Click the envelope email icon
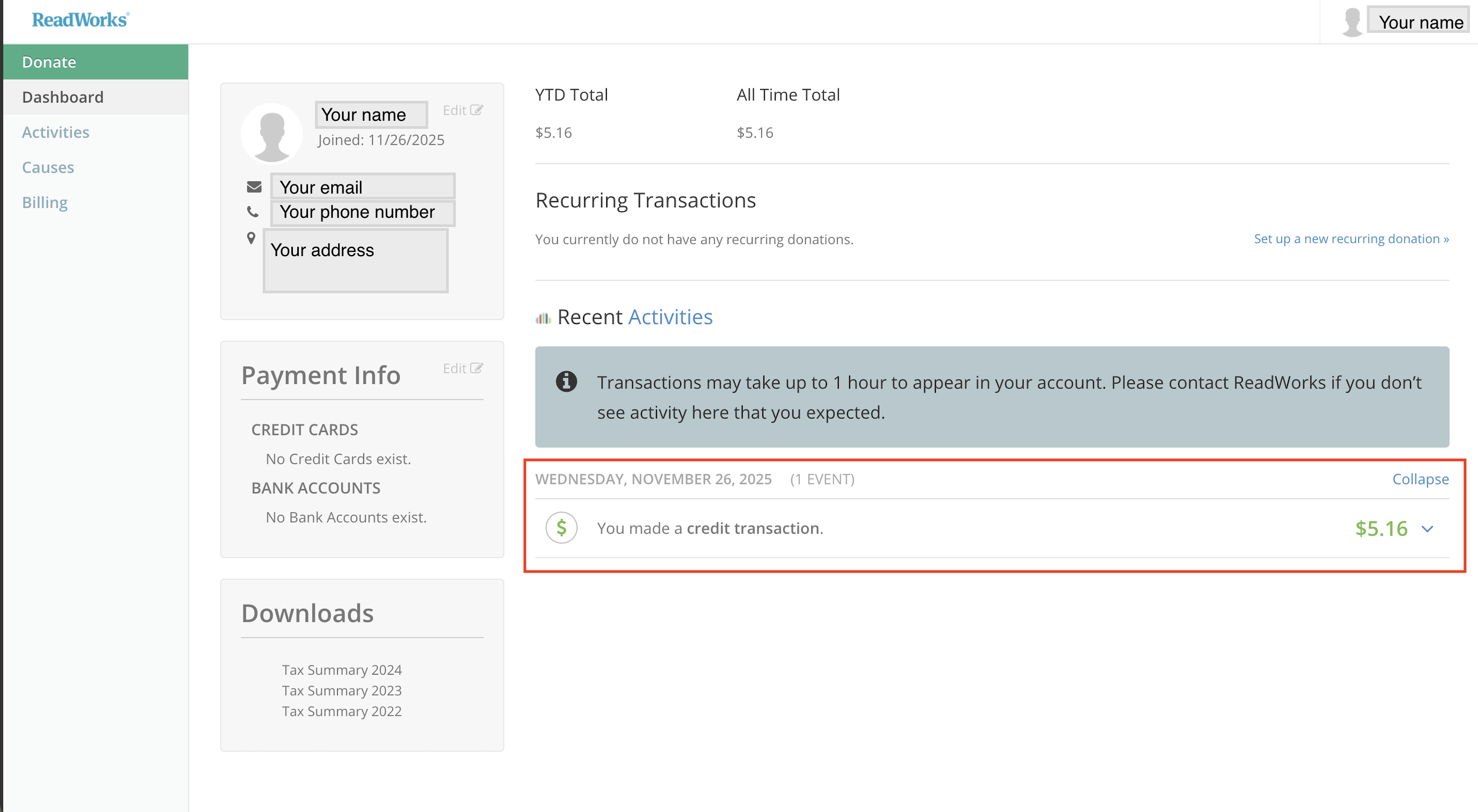Viewport: 1478px width, 812px height. (x=254, y=187)
